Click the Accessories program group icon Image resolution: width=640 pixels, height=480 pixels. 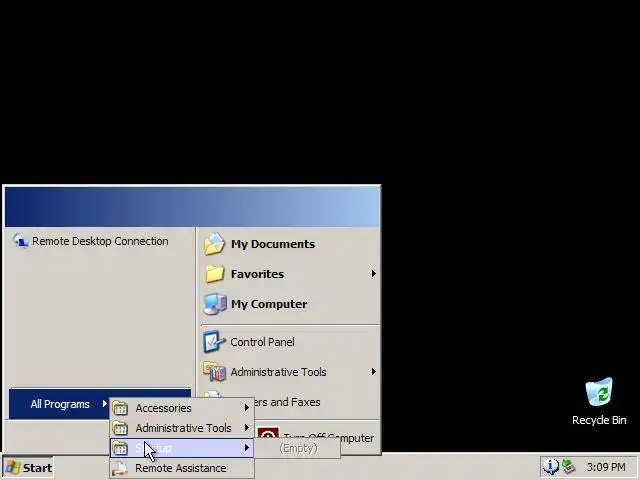[x=120, y=408]
